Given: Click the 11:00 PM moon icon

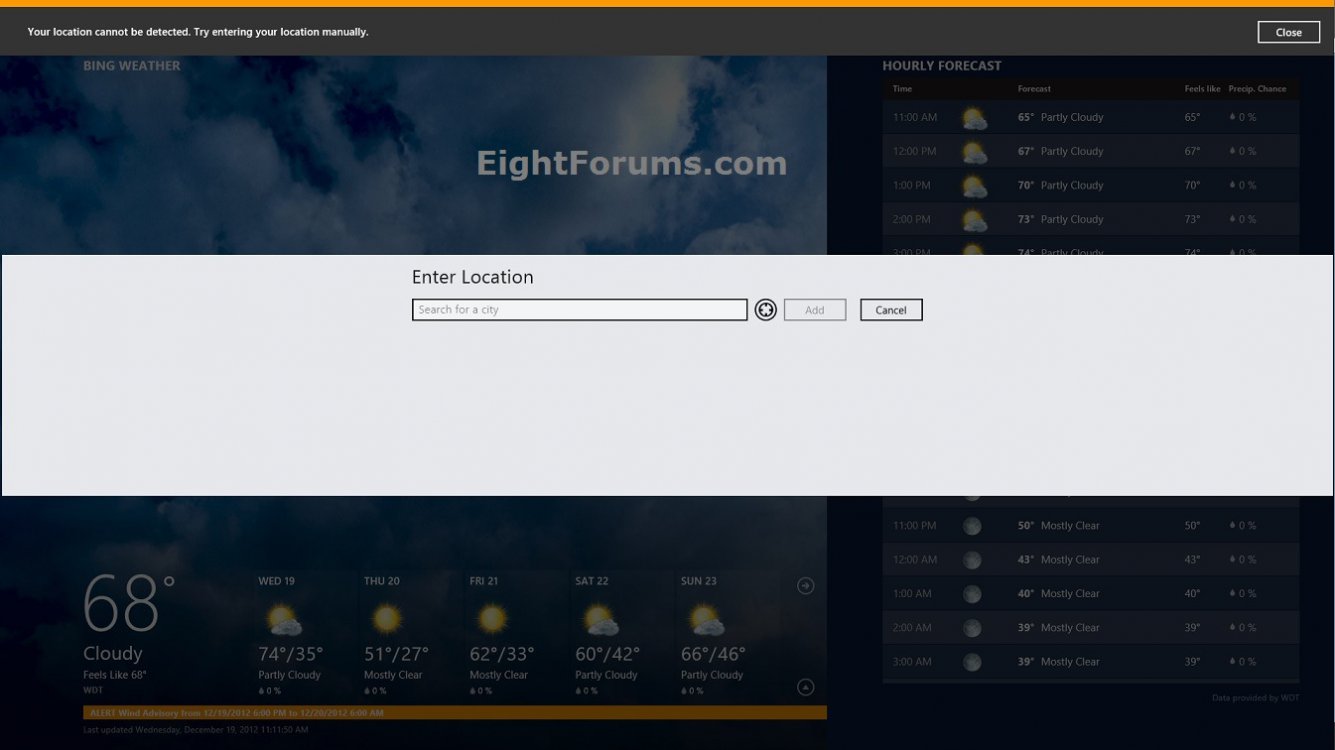Looking at the screenshot, I should [x=972, y=526].
